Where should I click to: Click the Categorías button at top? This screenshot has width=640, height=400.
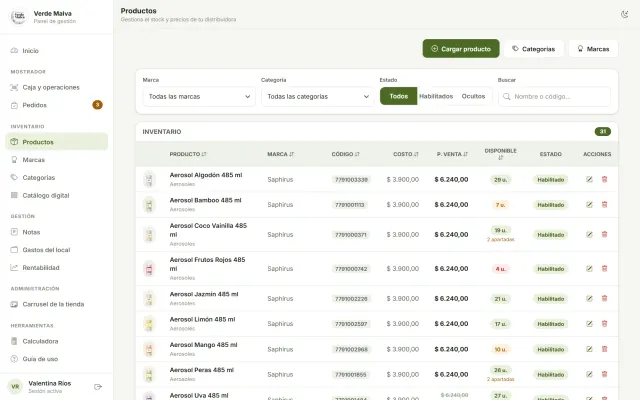click(533, 49)
